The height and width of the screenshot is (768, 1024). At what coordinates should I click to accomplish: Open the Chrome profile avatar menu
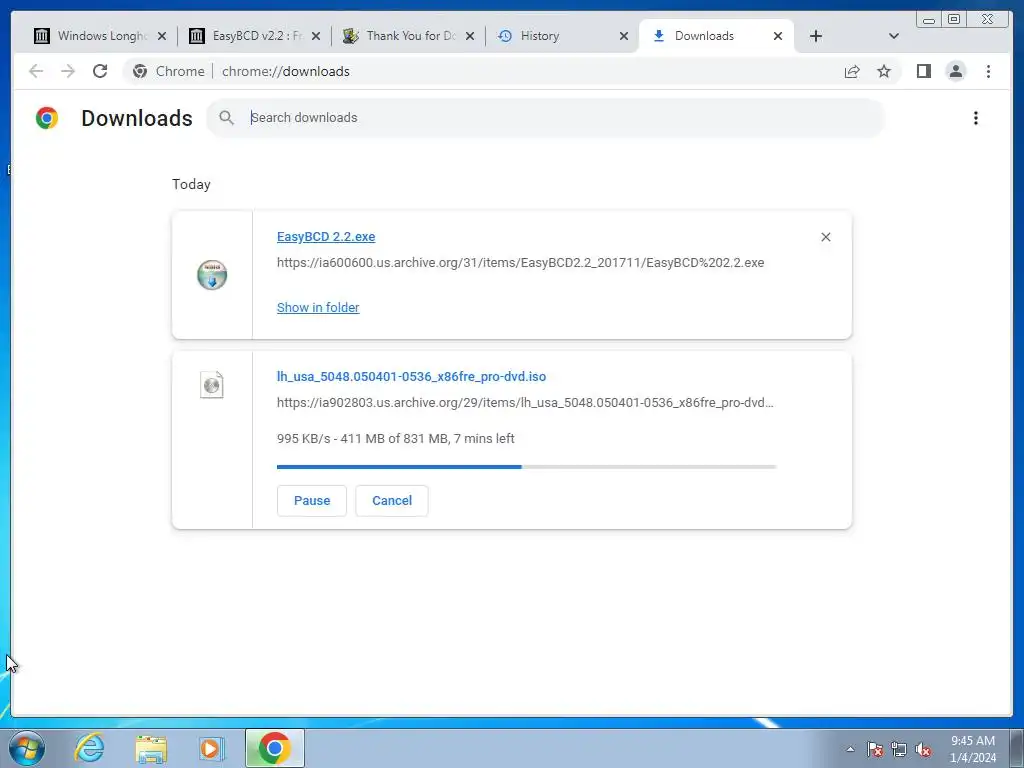(955, 71)
